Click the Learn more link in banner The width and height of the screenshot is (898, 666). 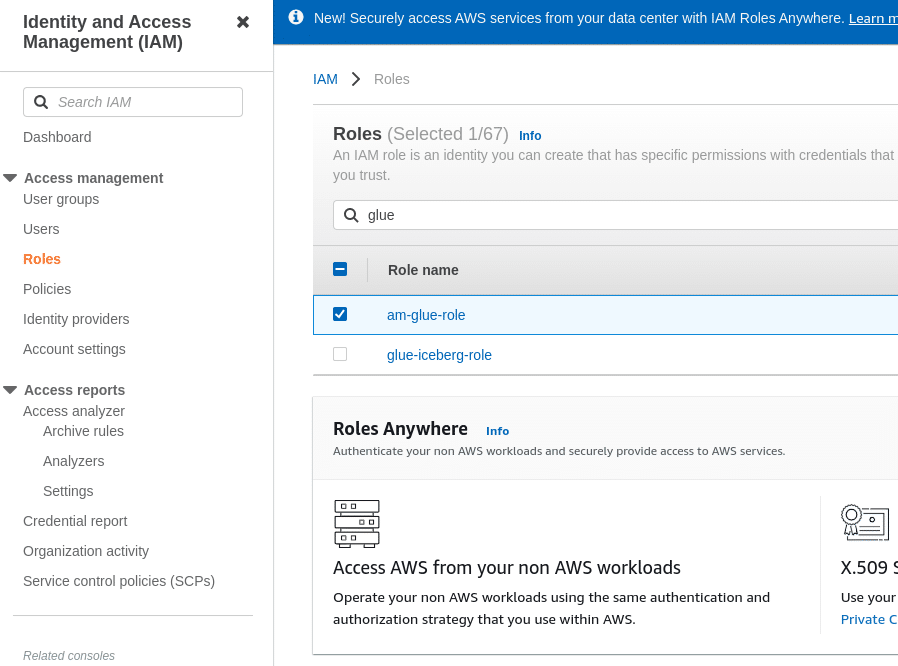tap(873, 18)
